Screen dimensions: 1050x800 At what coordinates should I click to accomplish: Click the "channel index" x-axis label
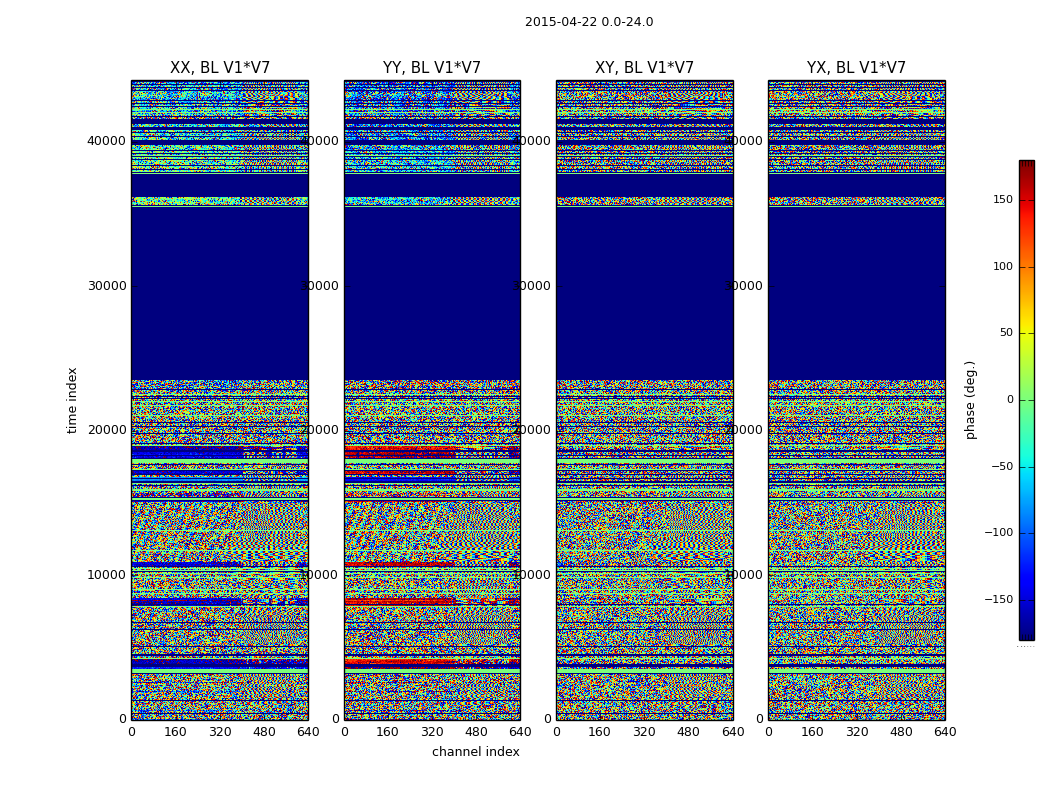point(475,752)
